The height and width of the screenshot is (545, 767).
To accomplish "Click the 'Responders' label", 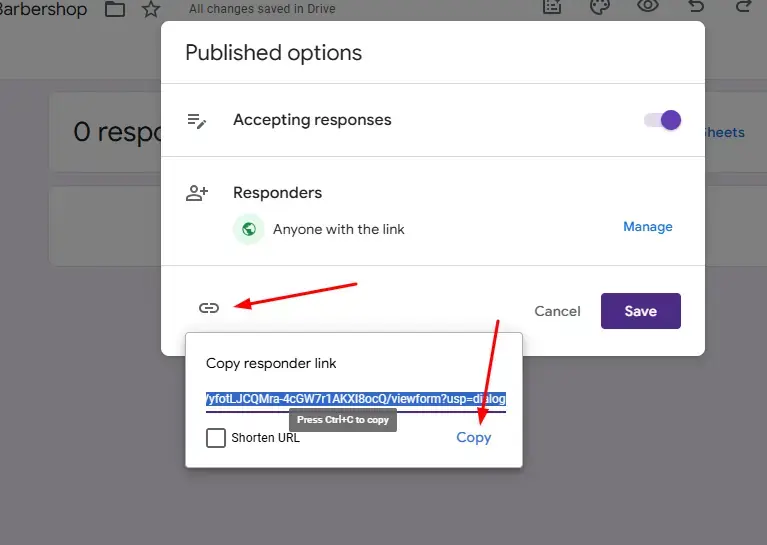I will click(x=277, y=193).
